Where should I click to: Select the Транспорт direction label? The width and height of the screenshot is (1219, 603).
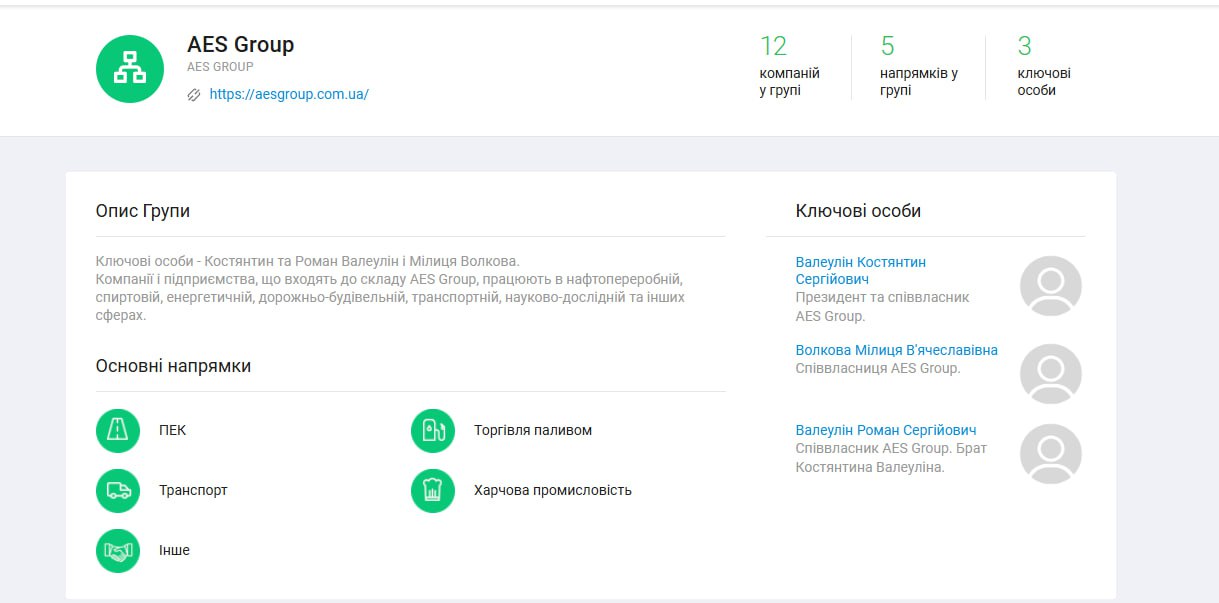pos(193,491)
